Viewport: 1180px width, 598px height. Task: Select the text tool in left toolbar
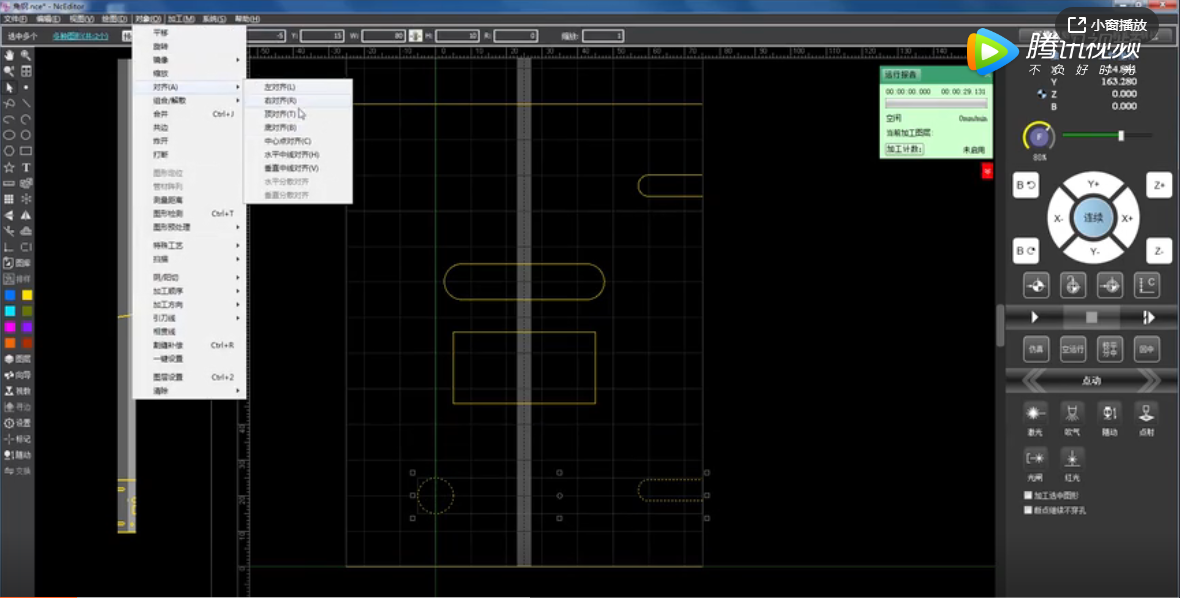[x=26, y=167]
